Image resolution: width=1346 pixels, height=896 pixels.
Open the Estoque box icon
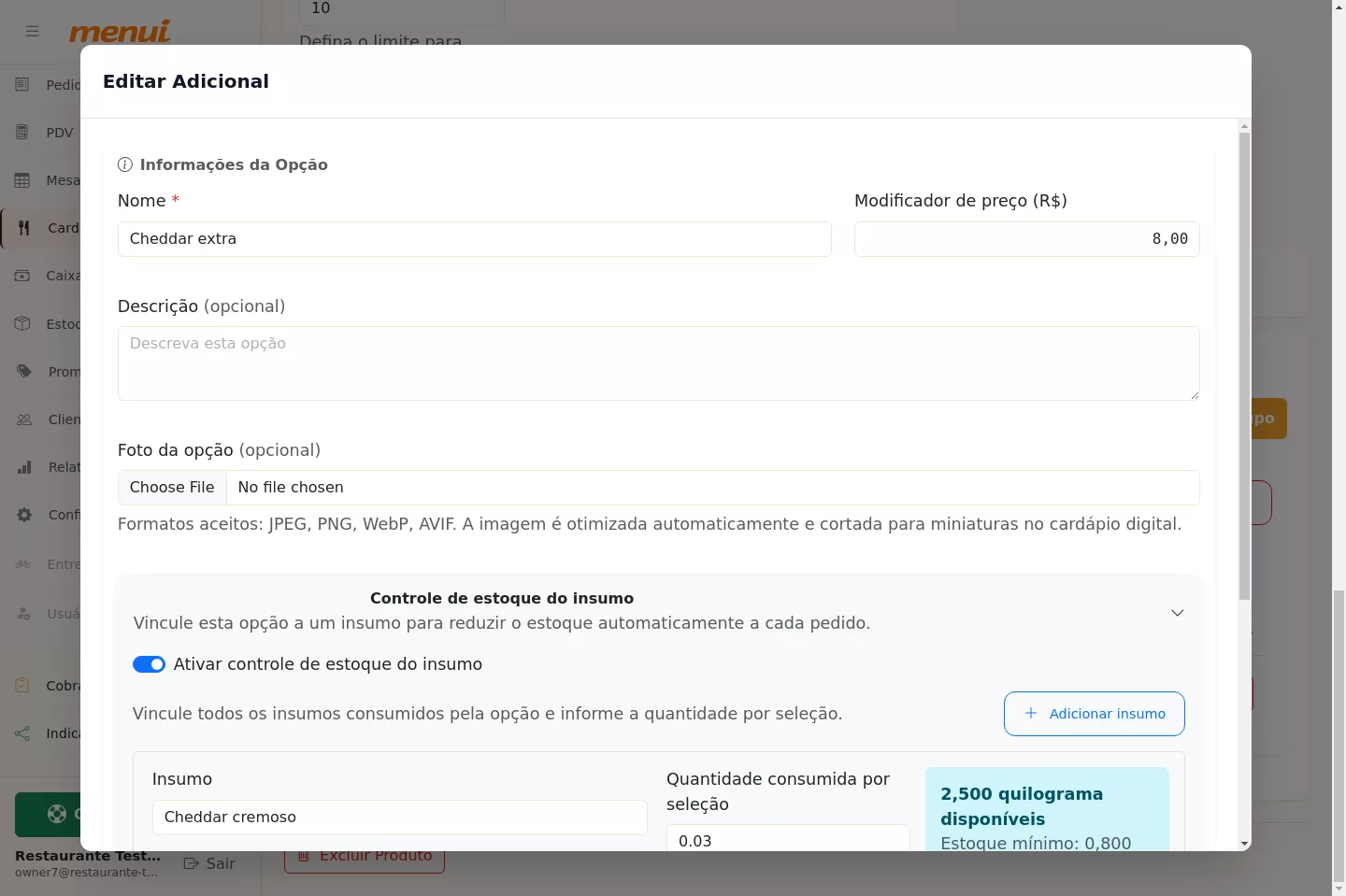(x=22, y=323)
